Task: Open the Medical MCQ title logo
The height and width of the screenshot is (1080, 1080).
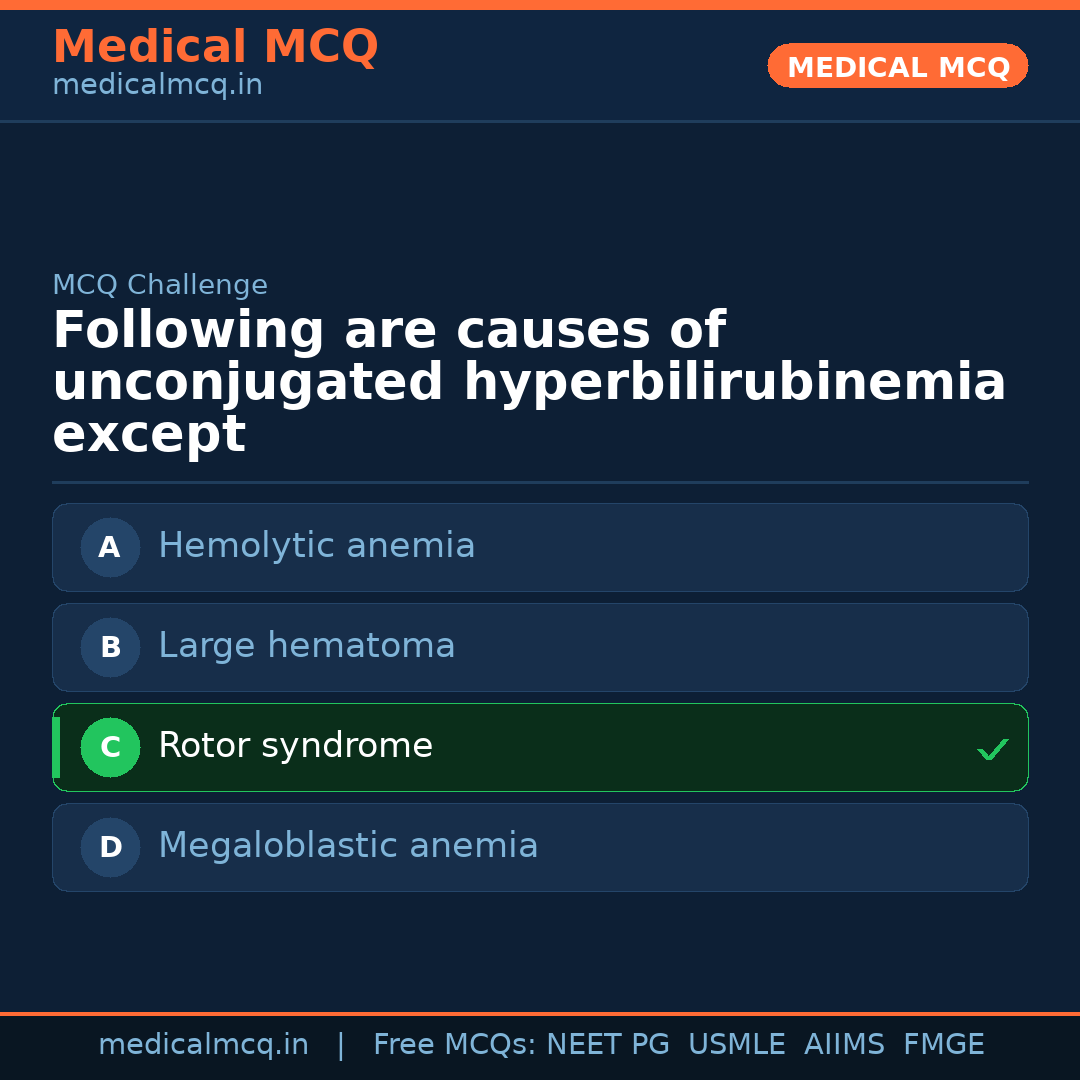Action: 215,47
